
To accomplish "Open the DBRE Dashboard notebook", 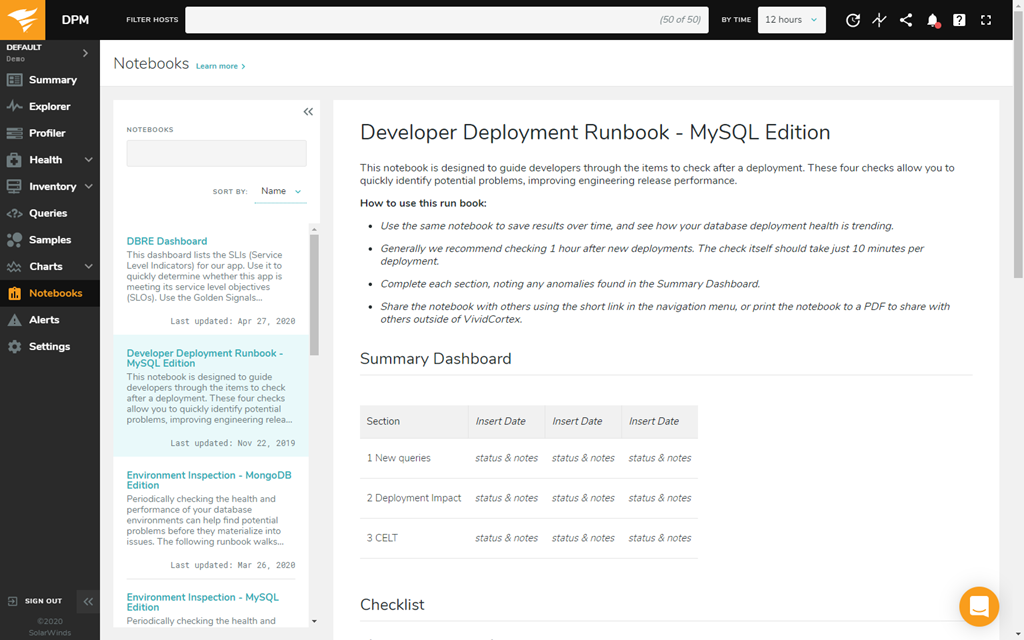I will point(167,241).
